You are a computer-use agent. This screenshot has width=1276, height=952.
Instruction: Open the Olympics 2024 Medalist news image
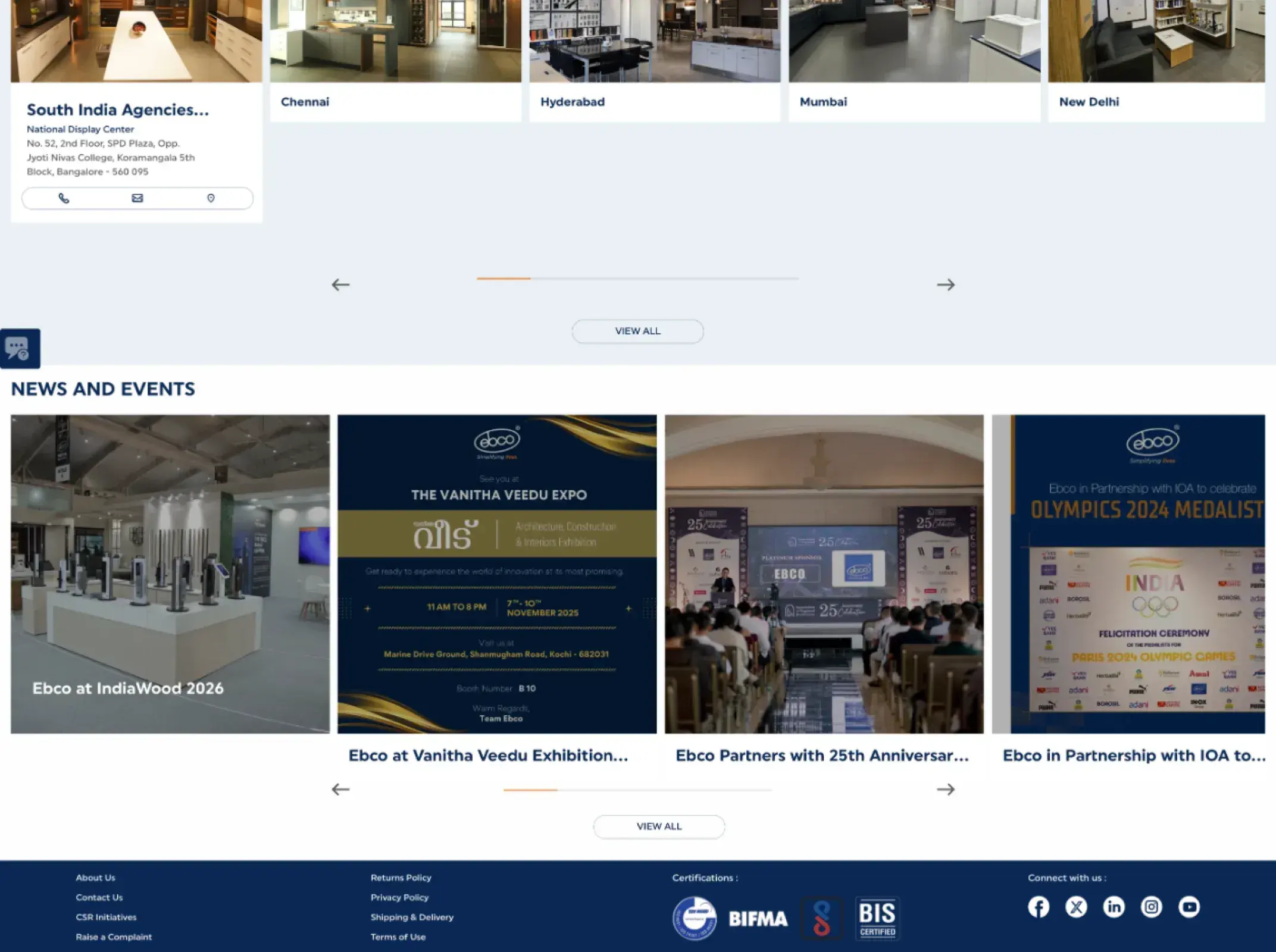coord(1129,574)
